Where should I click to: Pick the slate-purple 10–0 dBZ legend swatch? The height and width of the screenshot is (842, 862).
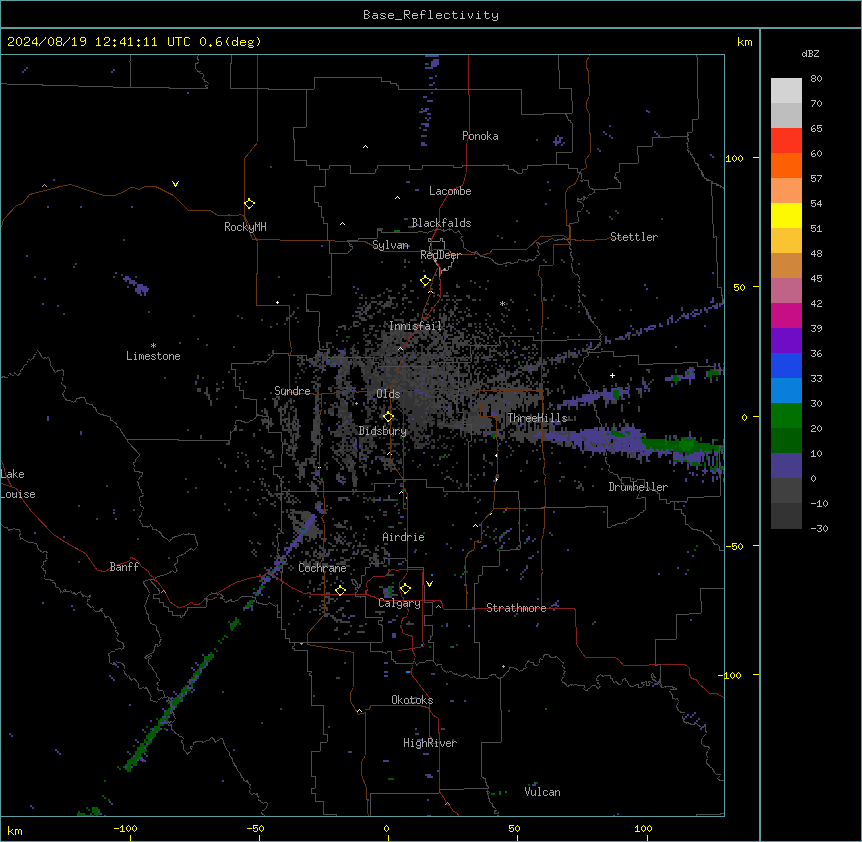(786, 466)
